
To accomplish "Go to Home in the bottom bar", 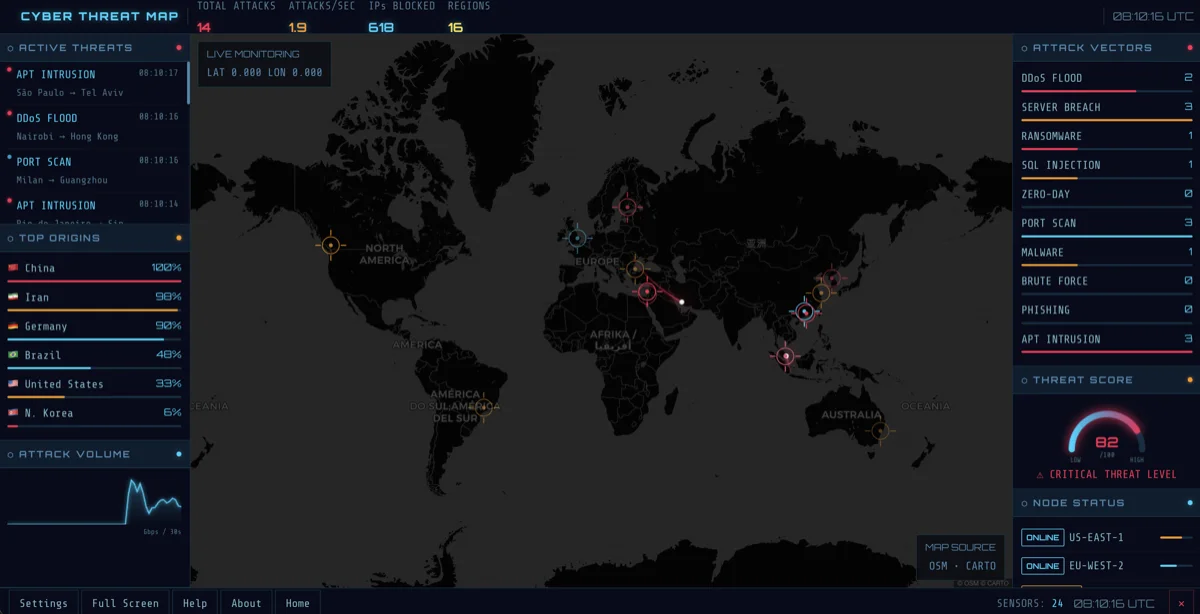I will [297, 603].
